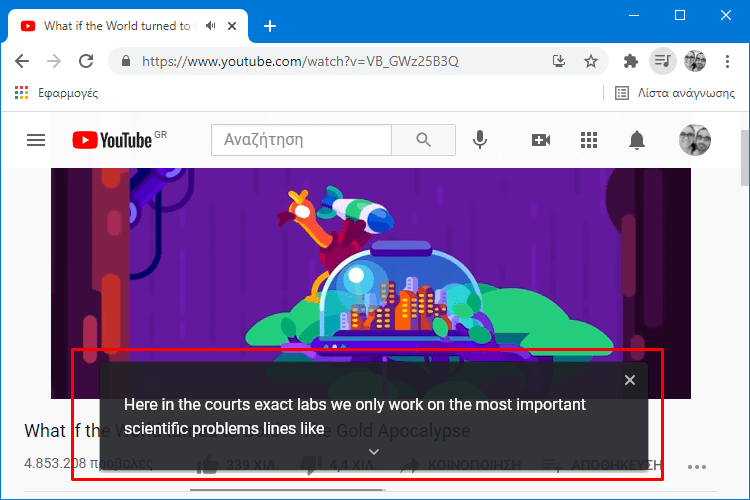Open the Εφαρμογές apps shortcut
Screen dimensions: 750x500
(56, 93)
